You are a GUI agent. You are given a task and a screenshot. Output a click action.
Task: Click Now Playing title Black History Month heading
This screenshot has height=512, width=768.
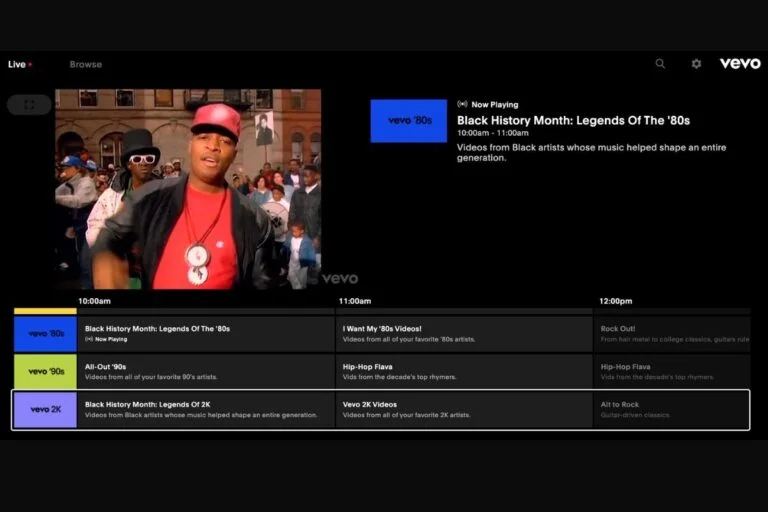[x=573, y=121]
